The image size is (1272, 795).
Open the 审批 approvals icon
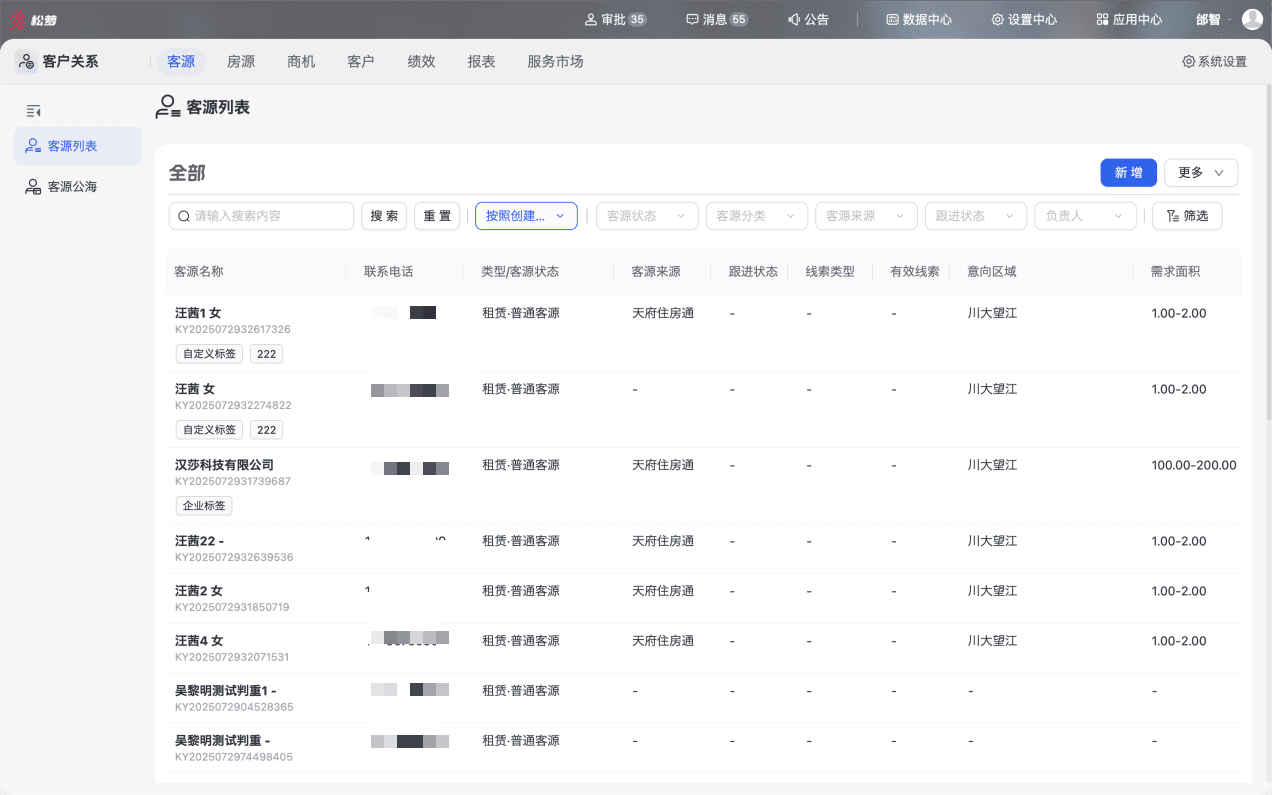click(591, 19)
